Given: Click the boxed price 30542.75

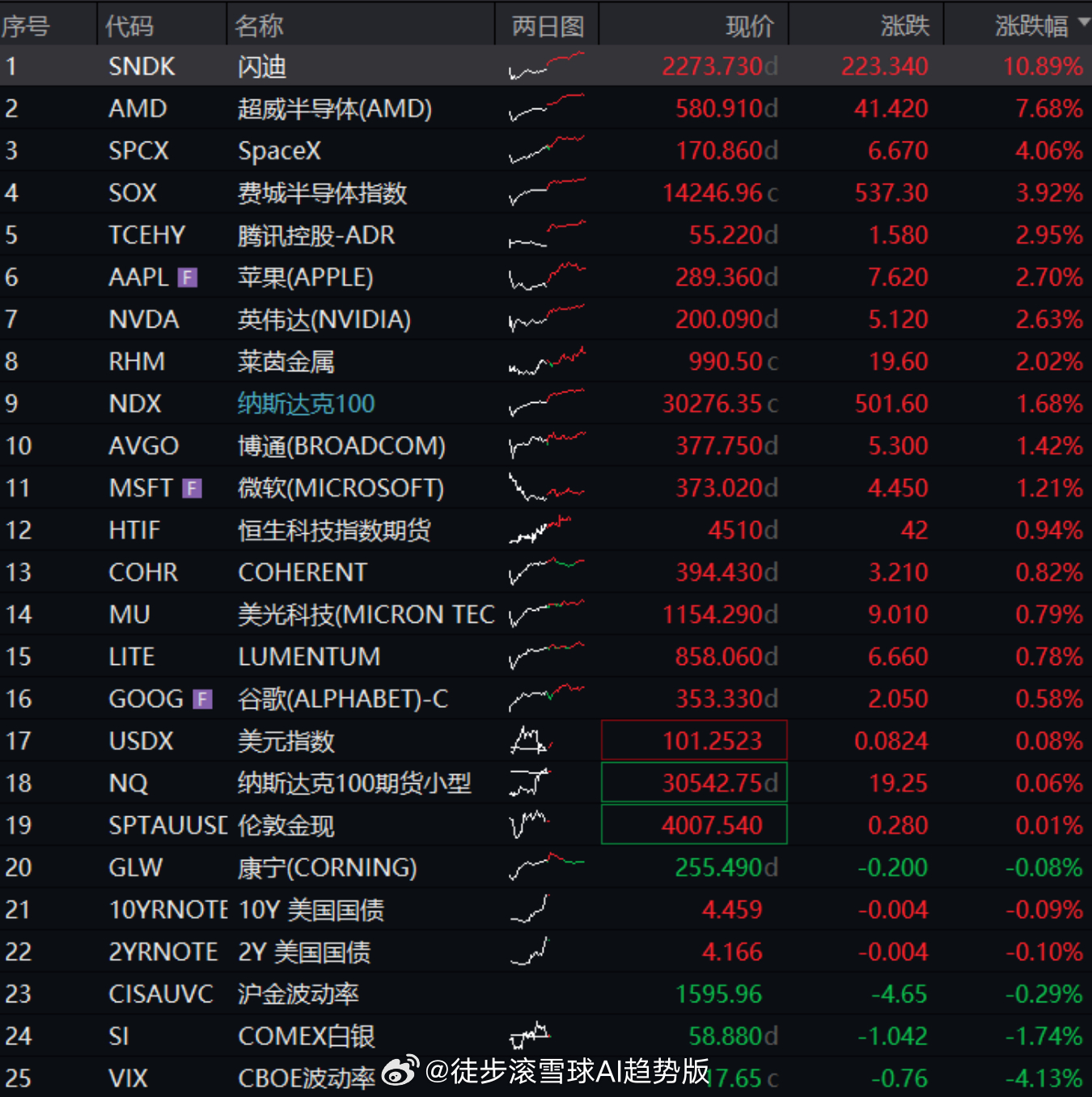Looking at the screenshot, I should click(x=695, y=782).
